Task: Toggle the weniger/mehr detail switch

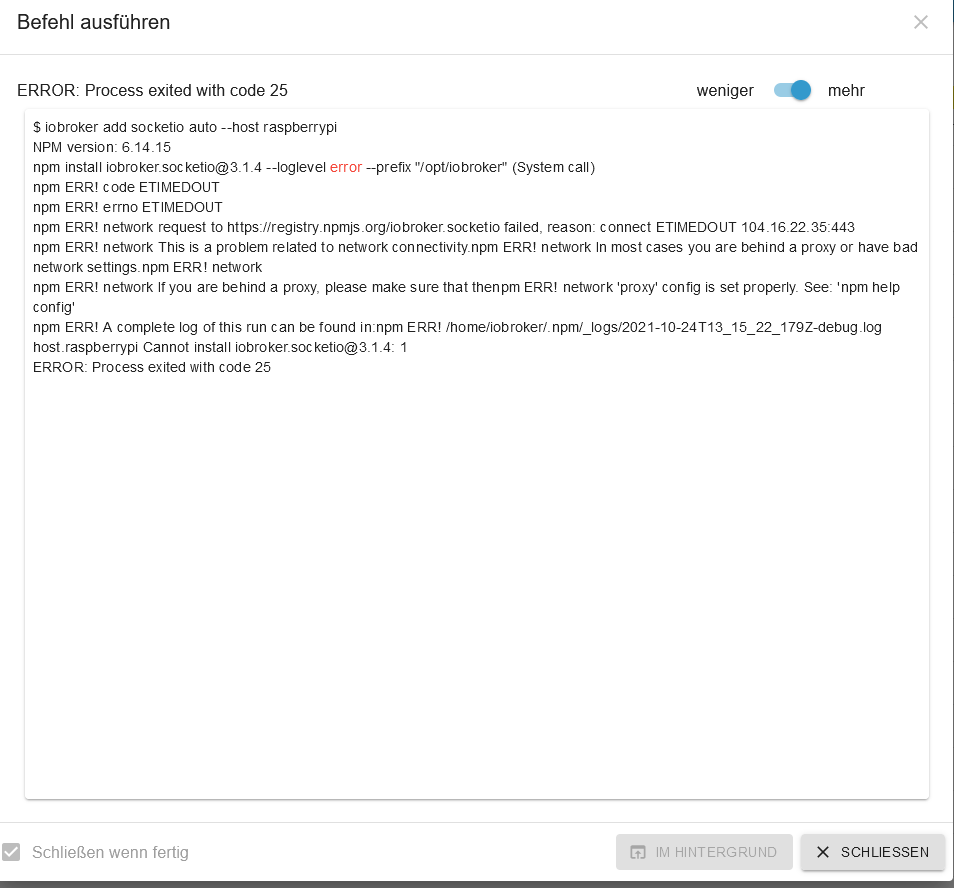Action: pos(792,91)
